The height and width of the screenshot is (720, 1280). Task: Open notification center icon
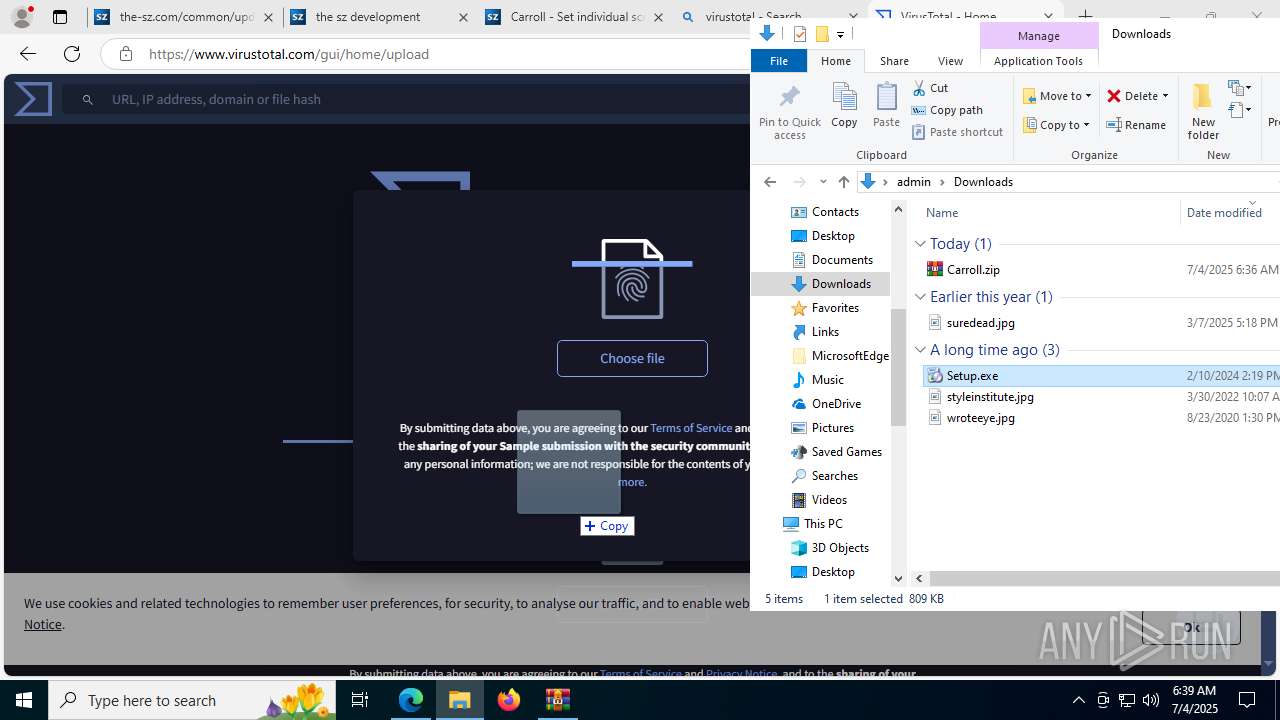[1247, 700]
